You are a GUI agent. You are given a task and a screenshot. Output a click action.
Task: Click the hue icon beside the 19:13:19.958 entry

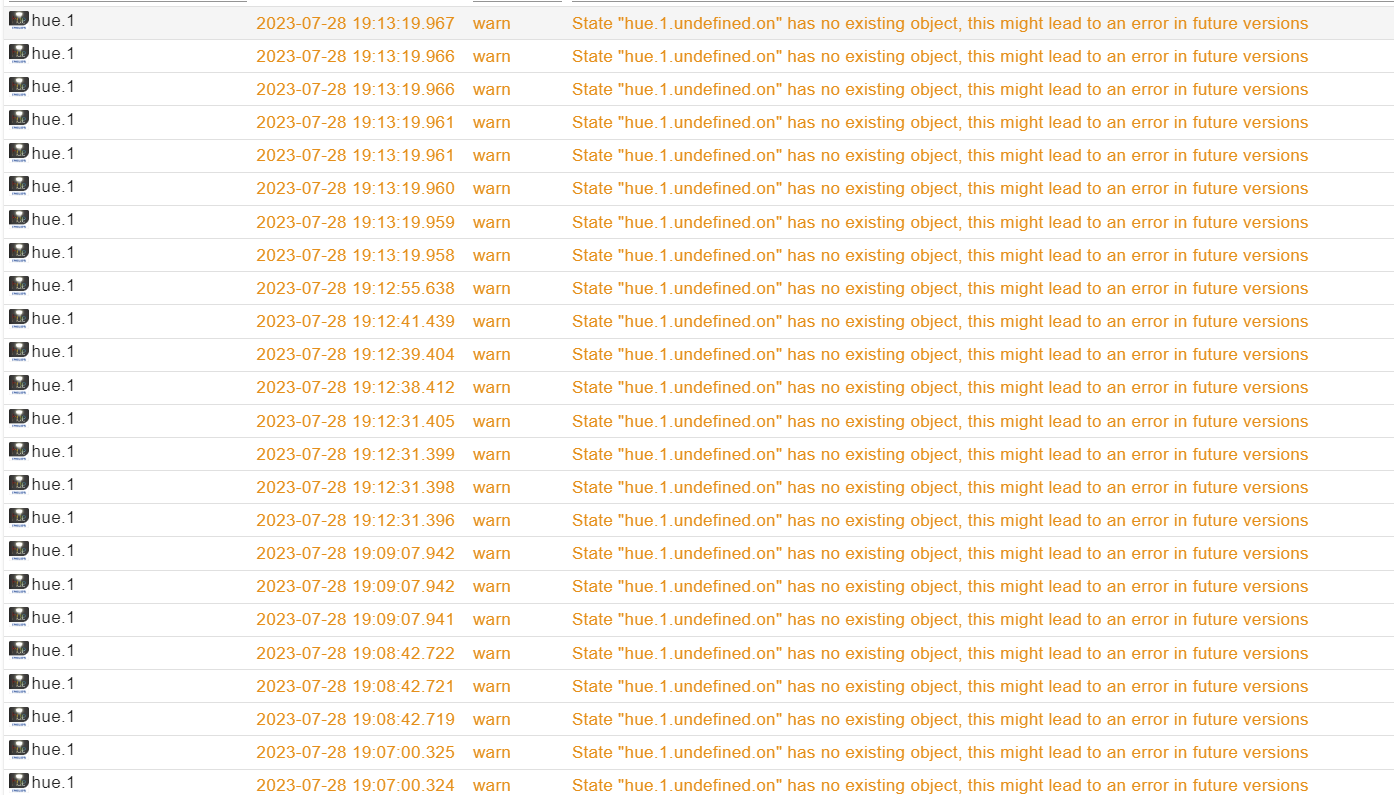coord(19,254)
